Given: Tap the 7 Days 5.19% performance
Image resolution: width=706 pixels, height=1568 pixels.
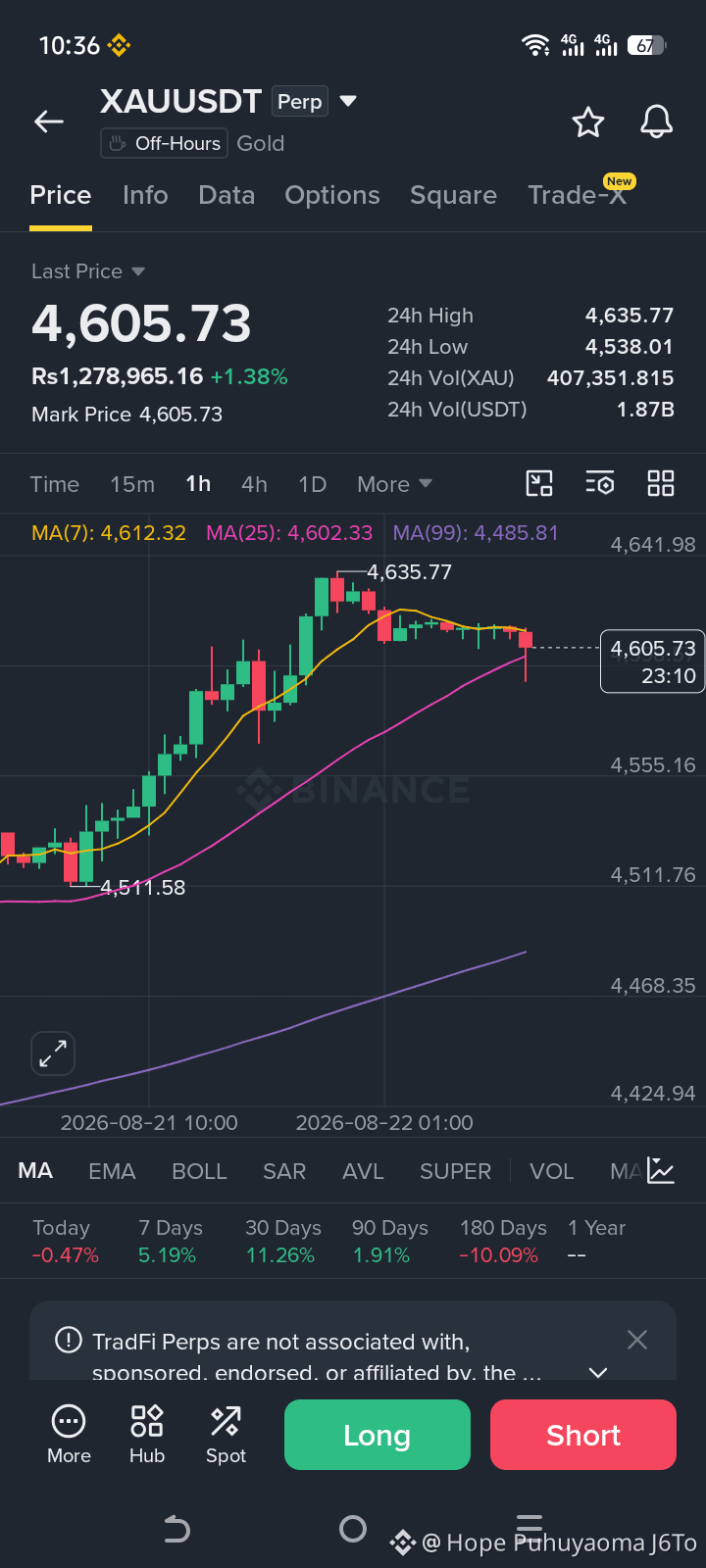Looking at the screenshot, I should (x=170, y=1241).
